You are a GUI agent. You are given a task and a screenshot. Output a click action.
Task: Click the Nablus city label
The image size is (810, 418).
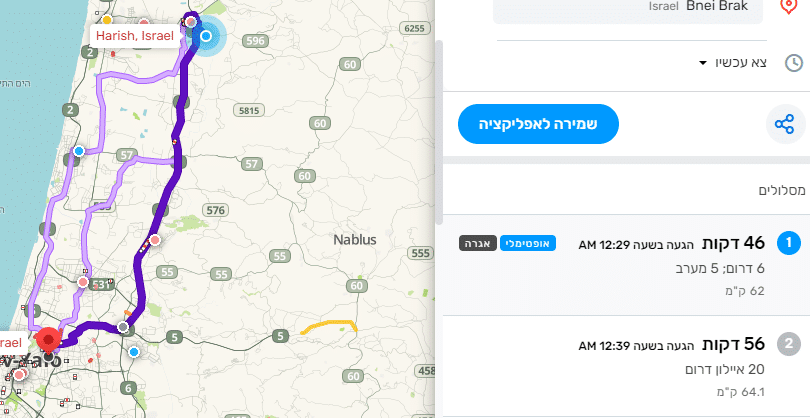tap(355, 240)
